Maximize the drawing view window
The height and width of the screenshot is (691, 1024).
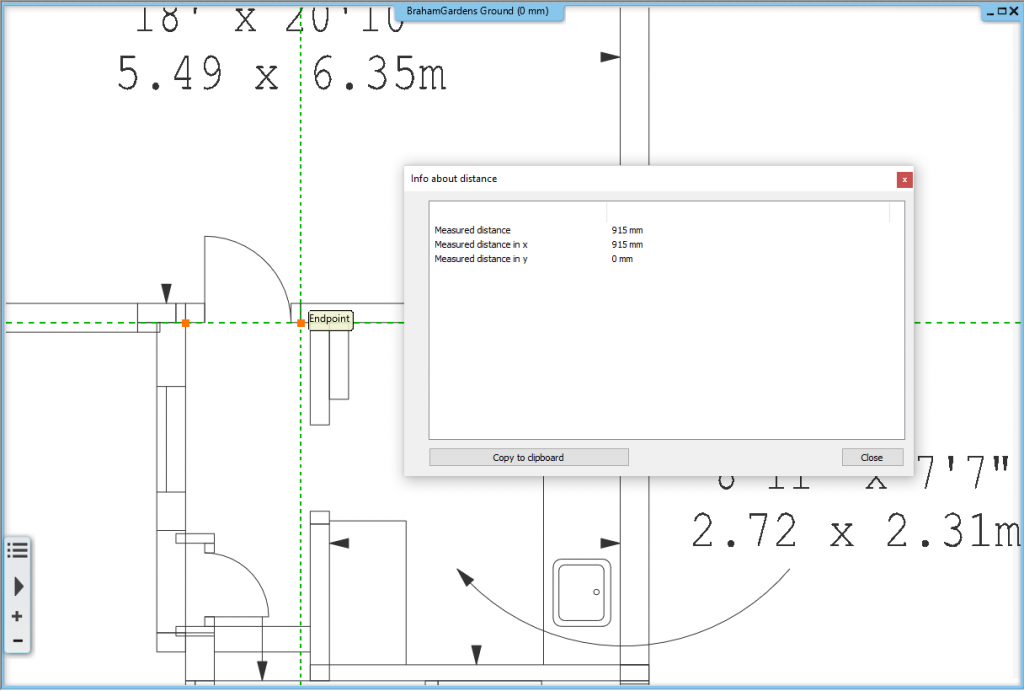pos(1002,11)
